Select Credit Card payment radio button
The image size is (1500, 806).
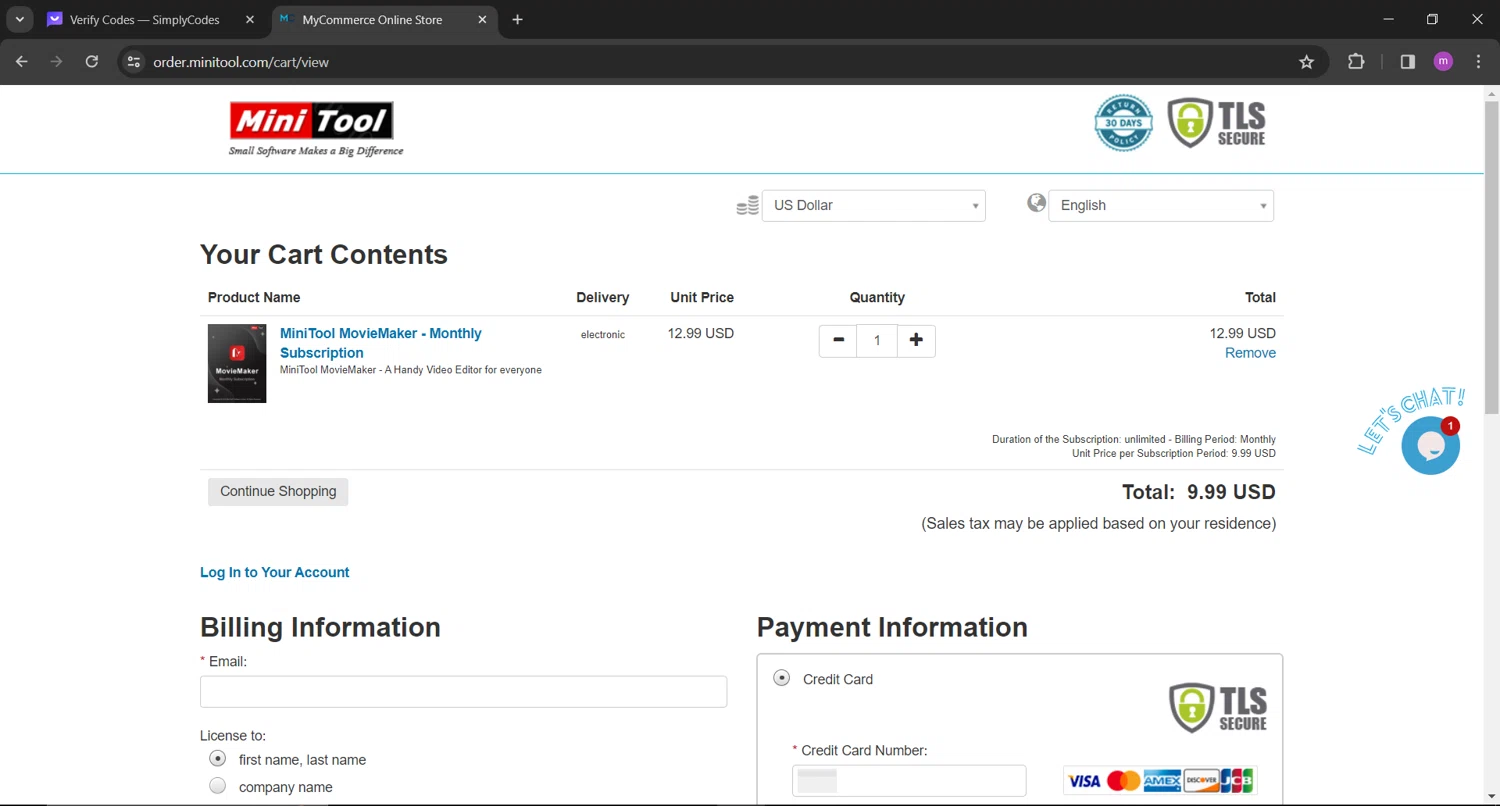tap(782, 678)
